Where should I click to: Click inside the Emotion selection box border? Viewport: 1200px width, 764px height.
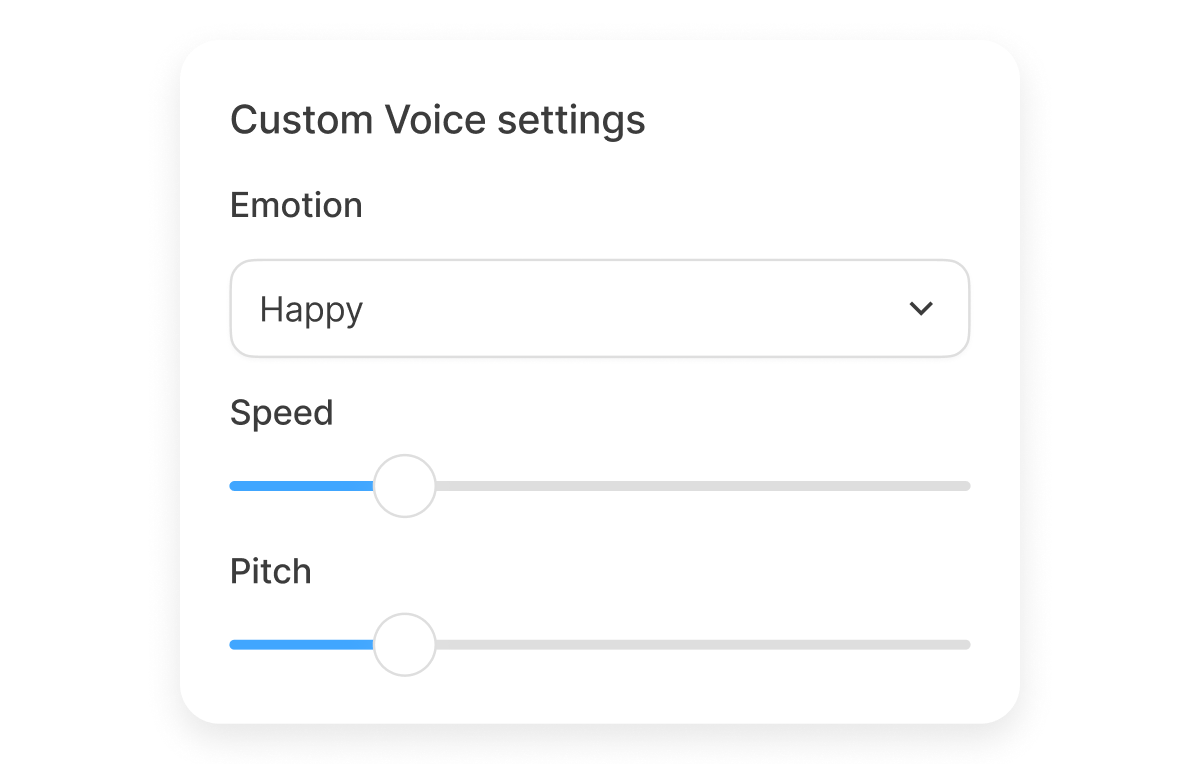(x=600, y=309)
